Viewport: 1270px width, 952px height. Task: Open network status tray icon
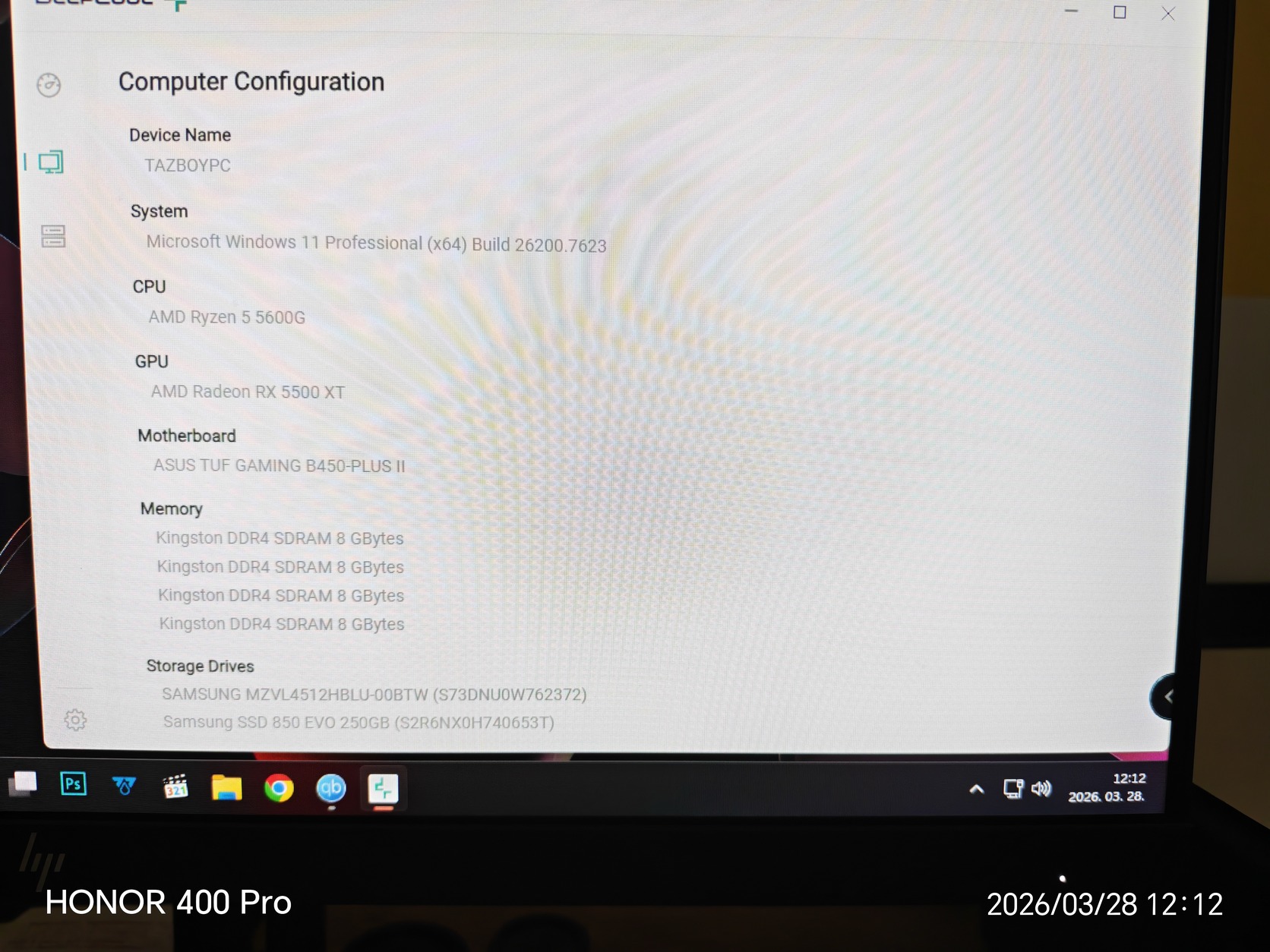click(1013, 789)
